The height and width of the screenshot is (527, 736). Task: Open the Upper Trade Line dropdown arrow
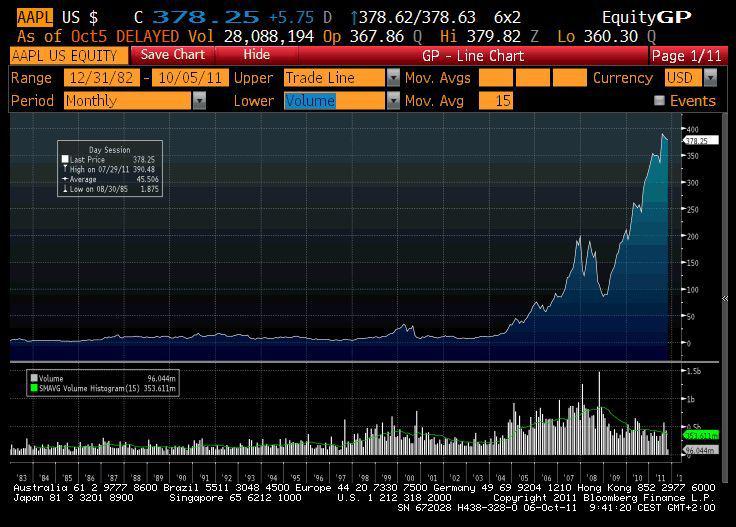click(x=393, y=77)
